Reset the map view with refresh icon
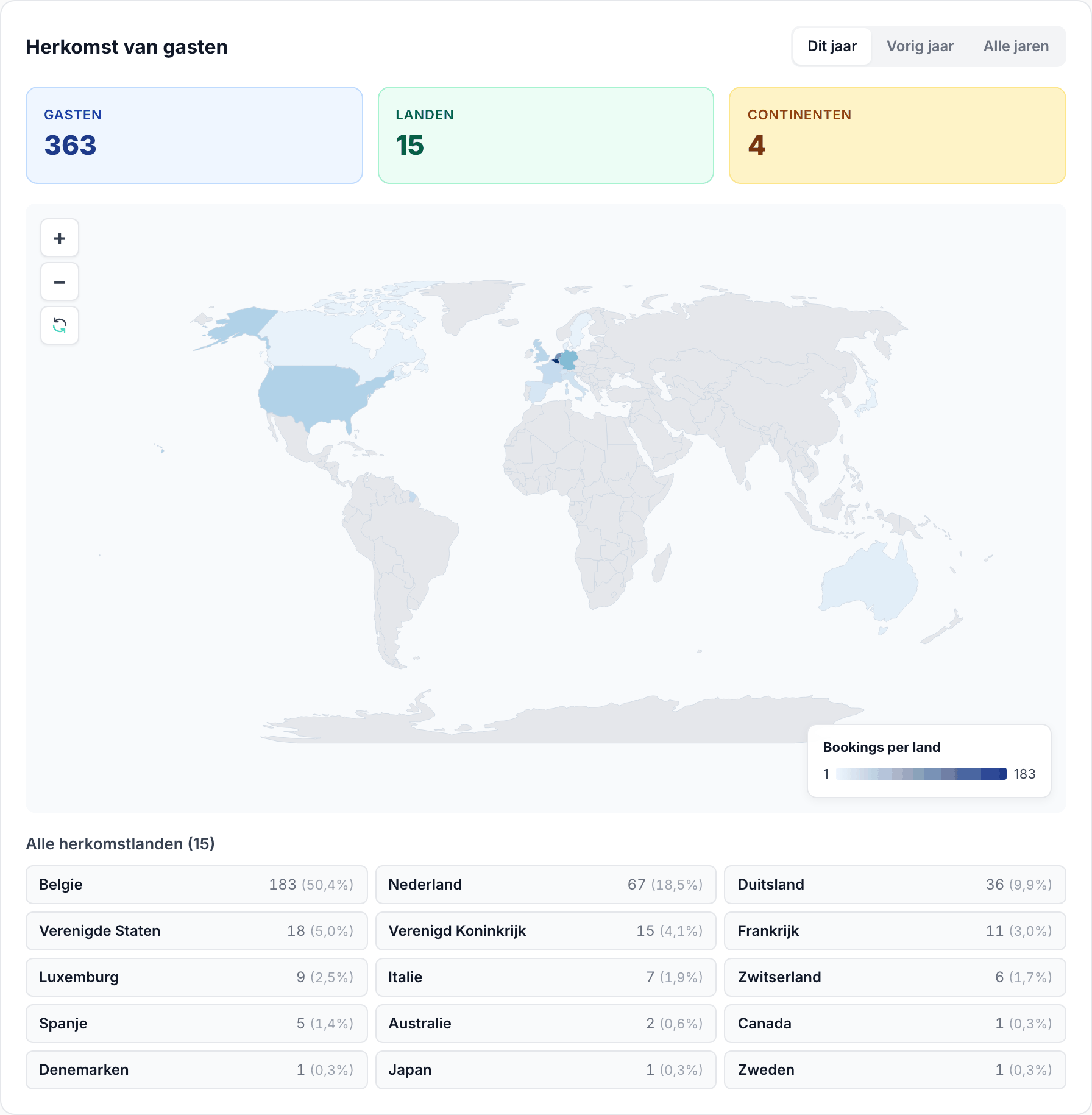This screenshot has height=1115, width=1092. [60, 326]
